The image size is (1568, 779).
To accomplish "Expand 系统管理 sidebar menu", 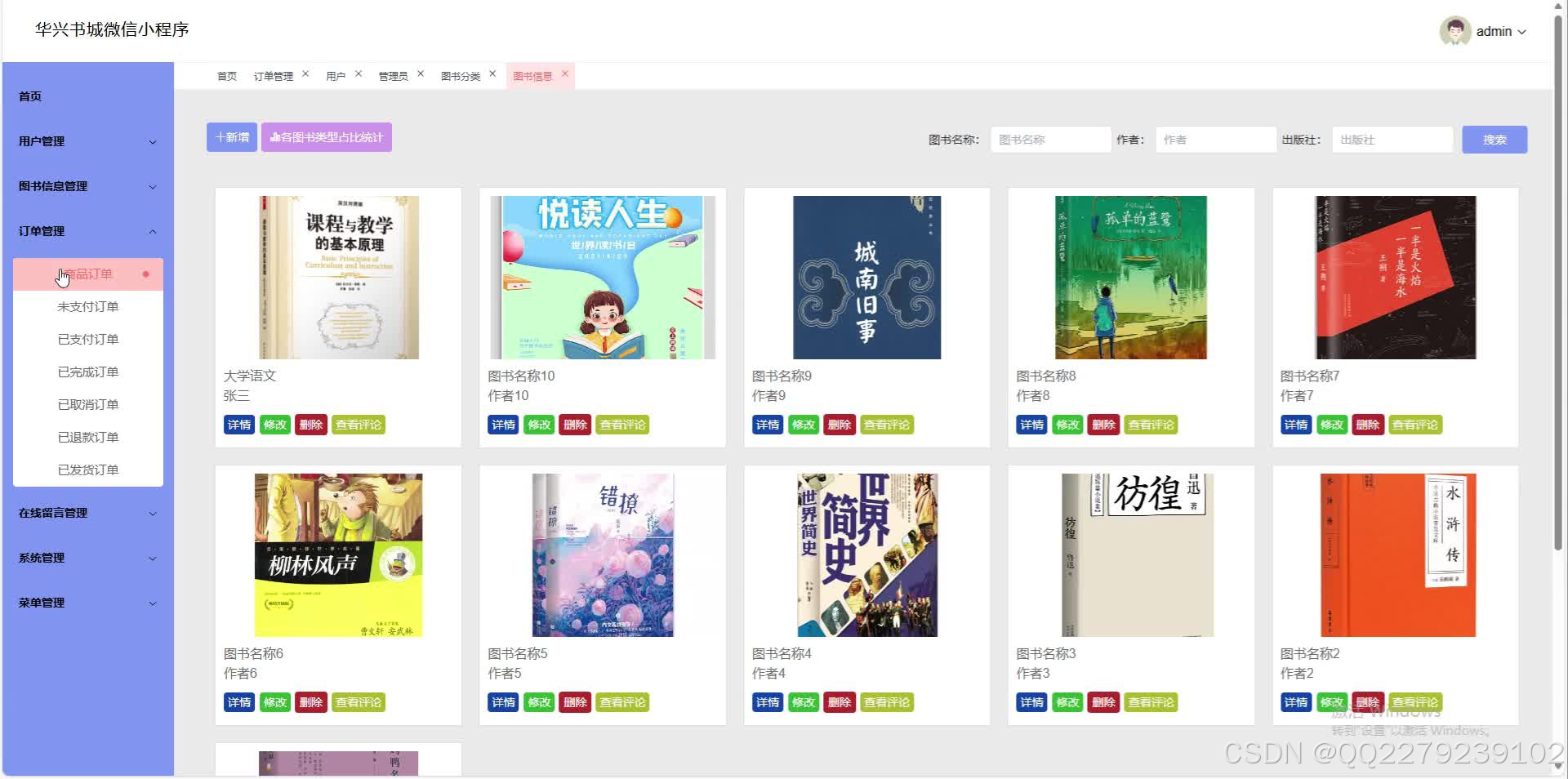I will [87, 558].
